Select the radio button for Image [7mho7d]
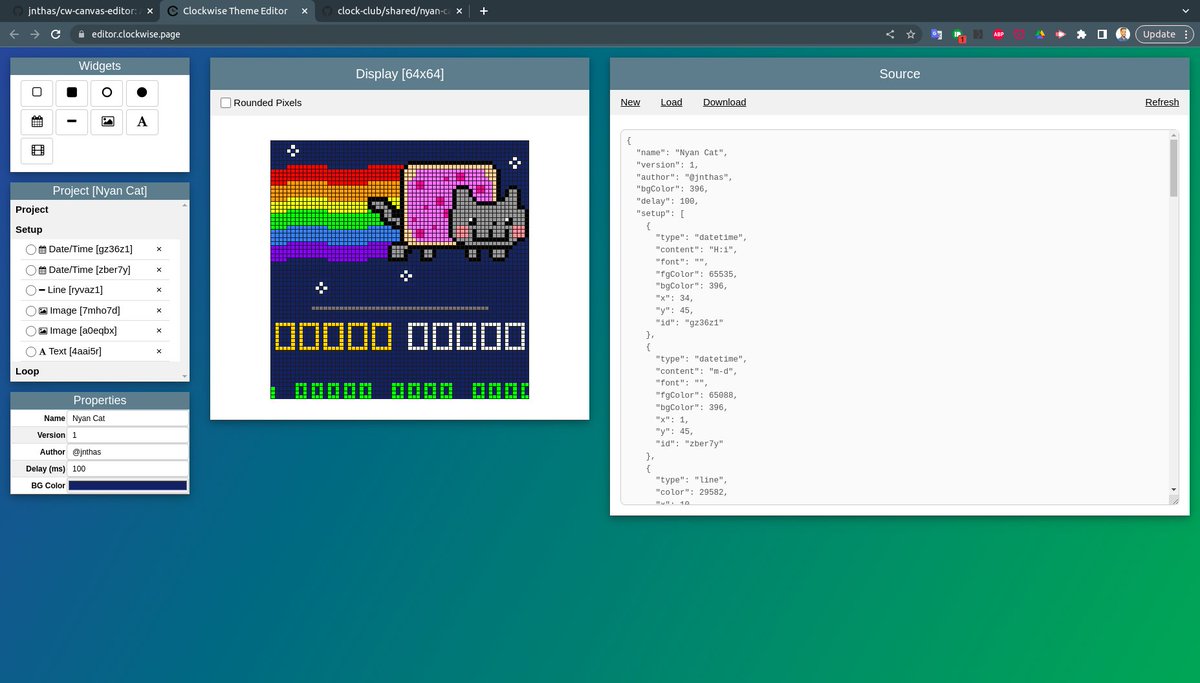The height and width of the screenshot is (683, 1200). [31, 310]
